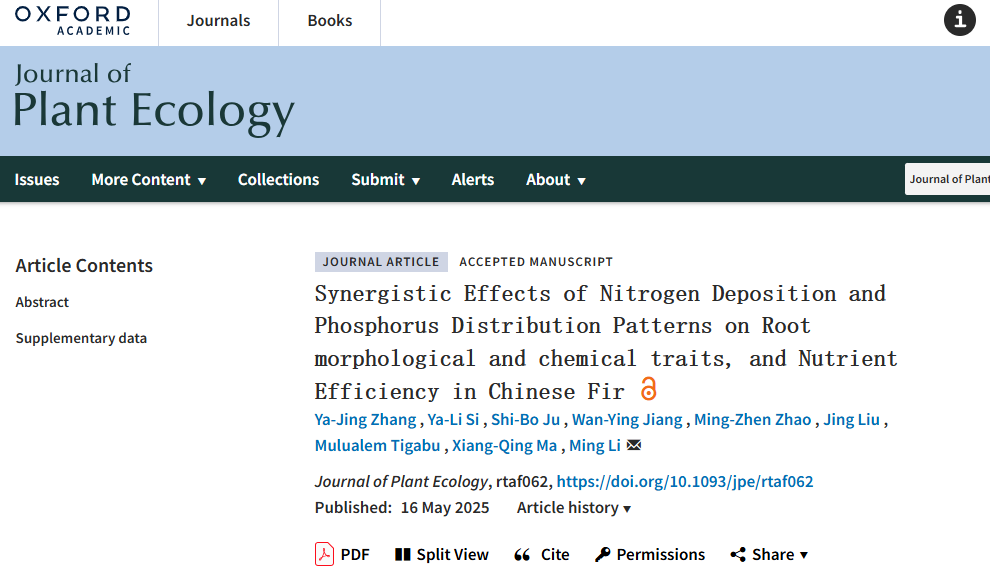990x569 pixels.
Task: Open the Share menu
Action: (x=768, y=554)
